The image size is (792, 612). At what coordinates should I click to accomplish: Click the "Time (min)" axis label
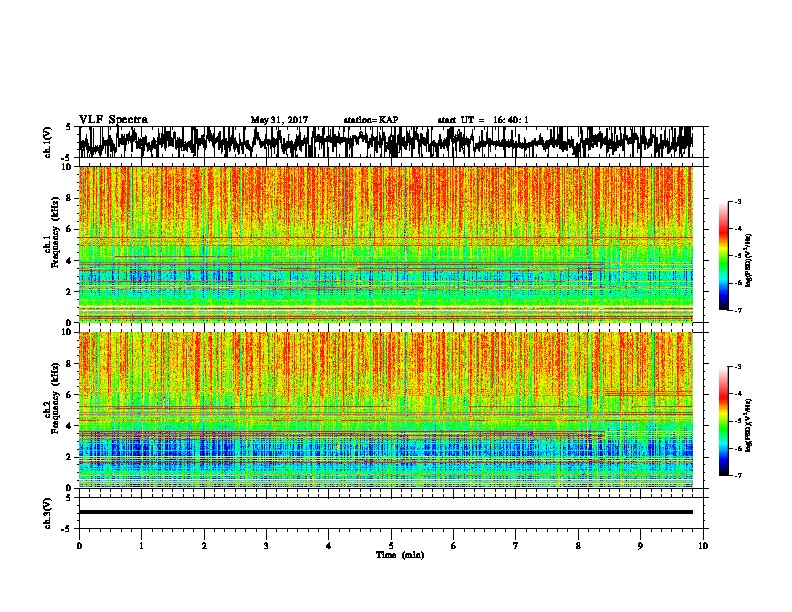coord(400,555)
